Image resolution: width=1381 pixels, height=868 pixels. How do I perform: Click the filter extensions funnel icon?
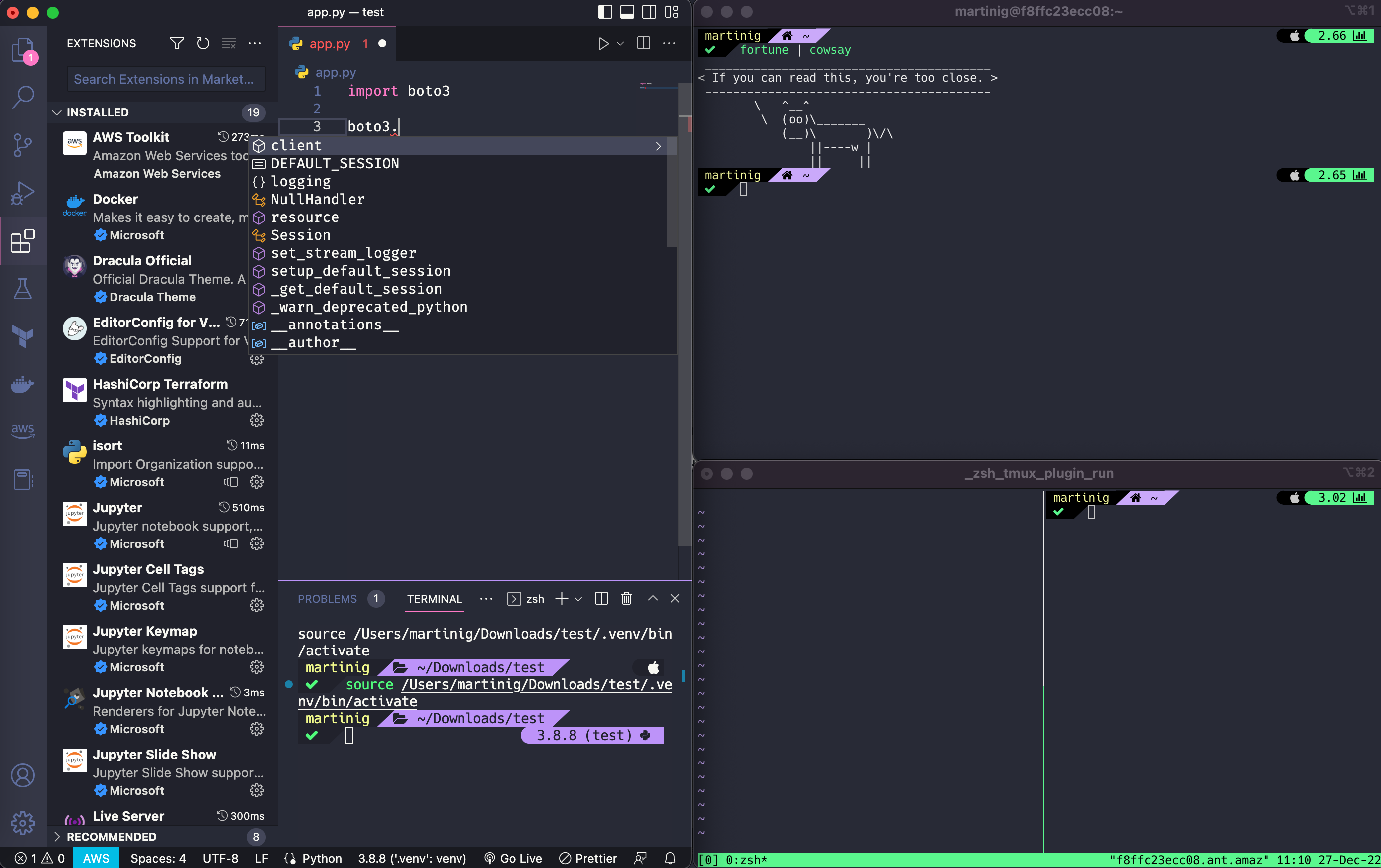pos(177,44)
